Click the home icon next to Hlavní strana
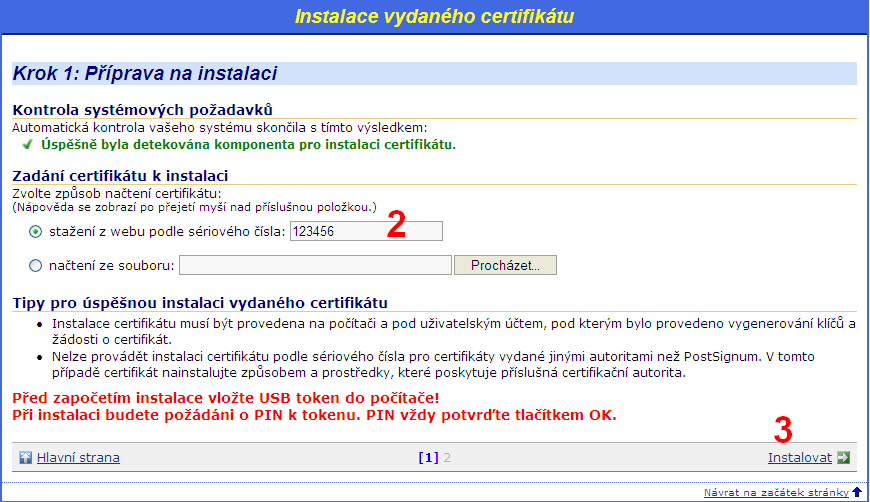Screen dimensions: 870x502 click(26, 458)
